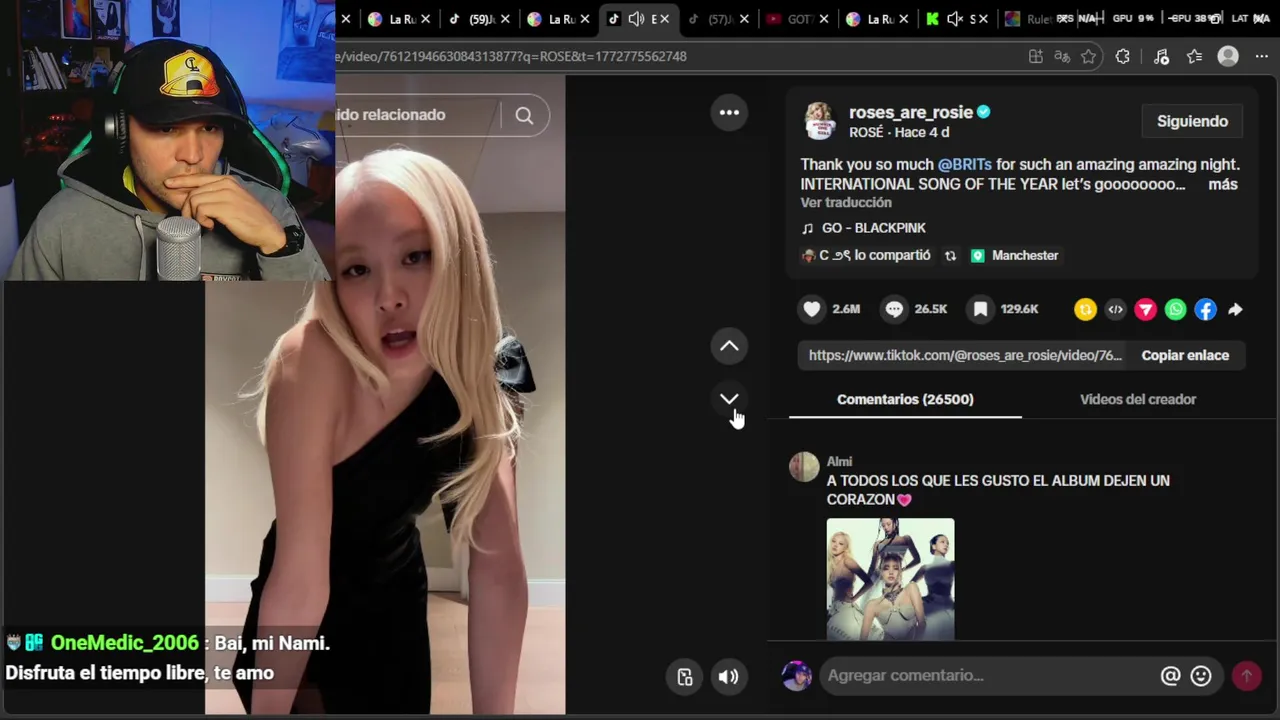
Task: Open roses_are_rosie profile avatar
Action: [819, 121]
